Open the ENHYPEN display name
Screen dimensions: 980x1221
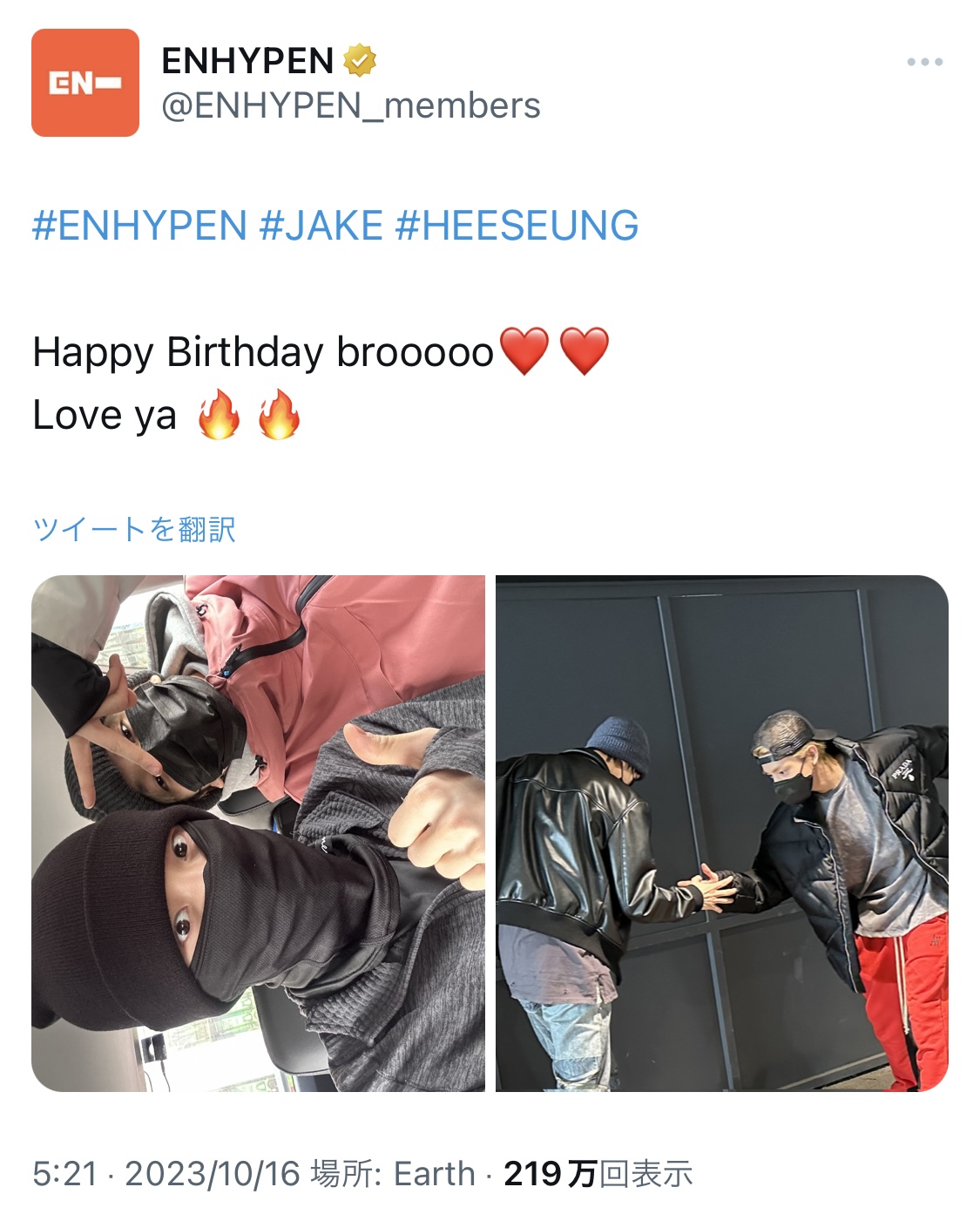pyautogui.click(x=247, y=61)
